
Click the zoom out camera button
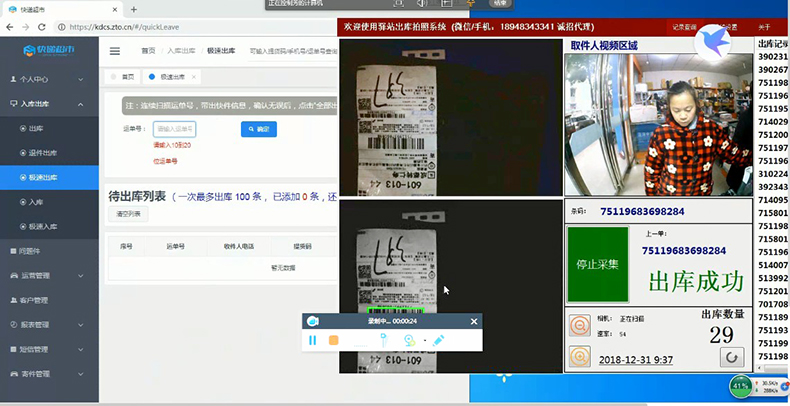579,325
